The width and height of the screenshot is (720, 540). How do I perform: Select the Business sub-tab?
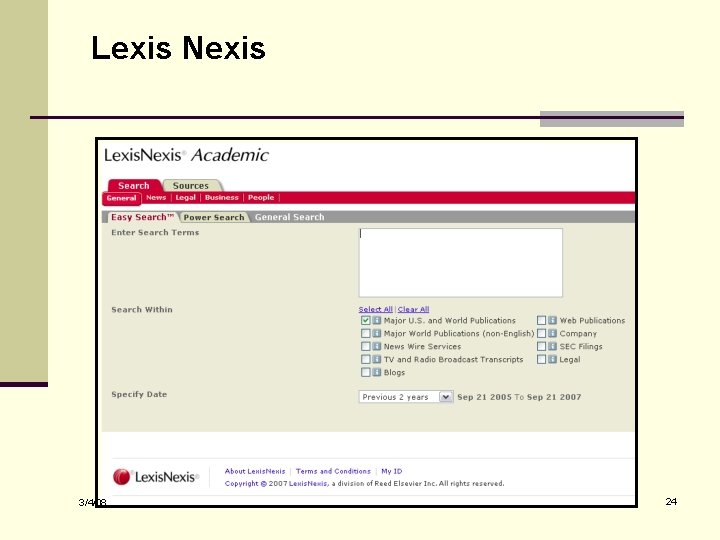click(x=222, y=197)
